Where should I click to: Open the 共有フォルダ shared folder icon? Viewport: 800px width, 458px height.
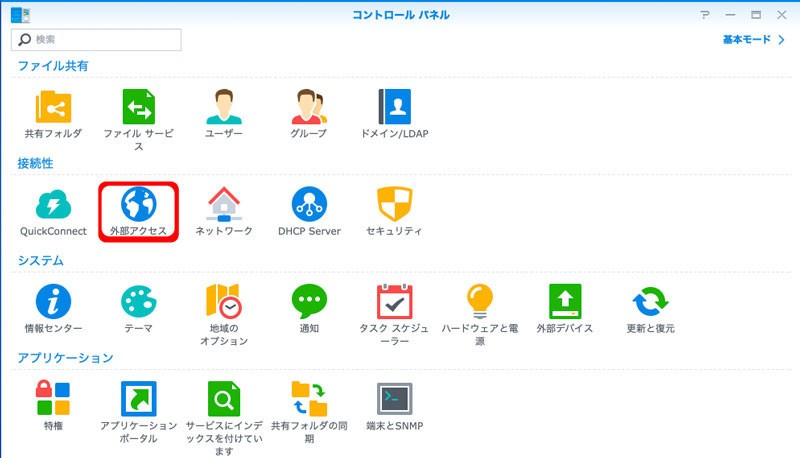tap(53, 107)
